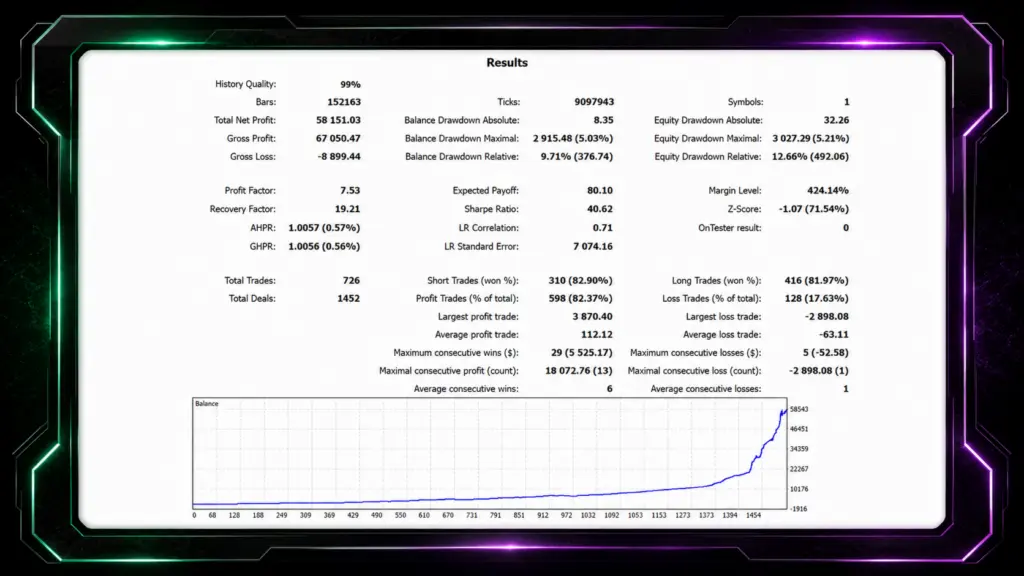Click Maximal consecutive profit 18 072.76 (13)
Image resolution: width=1024 pixels, height=576 pixels.
579,371
